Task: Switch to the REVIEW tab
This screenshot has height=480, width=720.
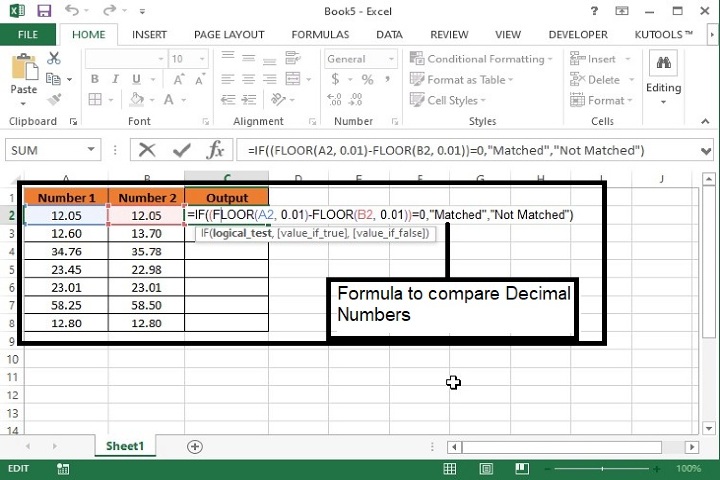Action: pyautogui.click(x=449, y=34)
